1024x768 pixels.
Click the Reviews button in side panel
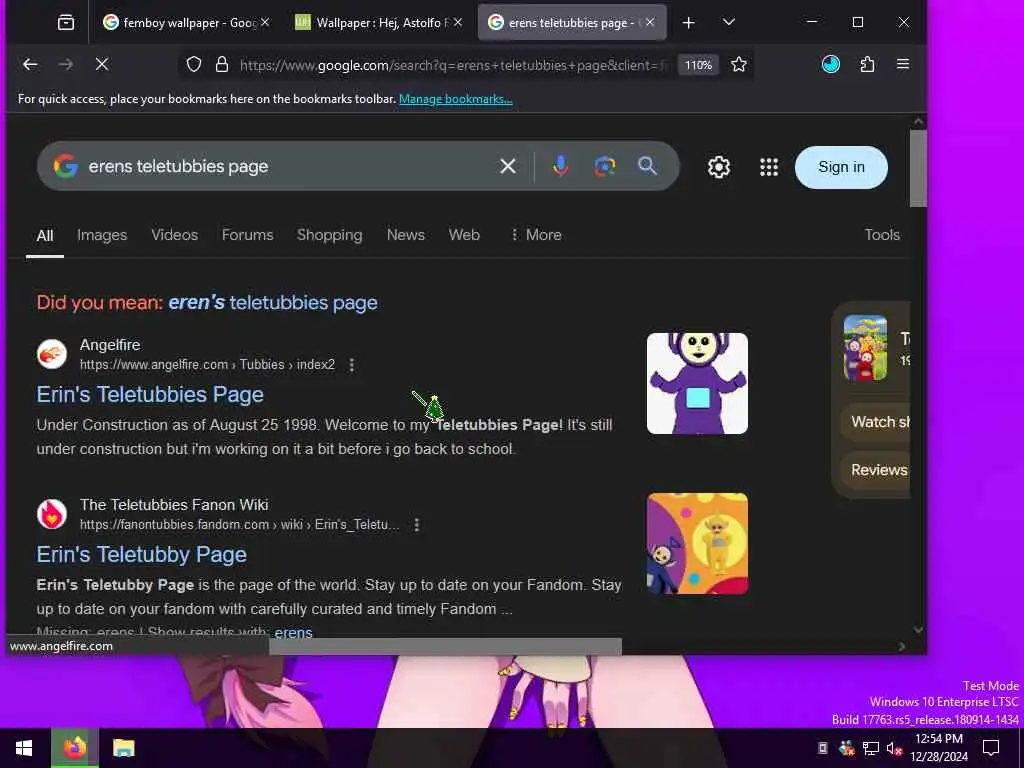(876, 470)
